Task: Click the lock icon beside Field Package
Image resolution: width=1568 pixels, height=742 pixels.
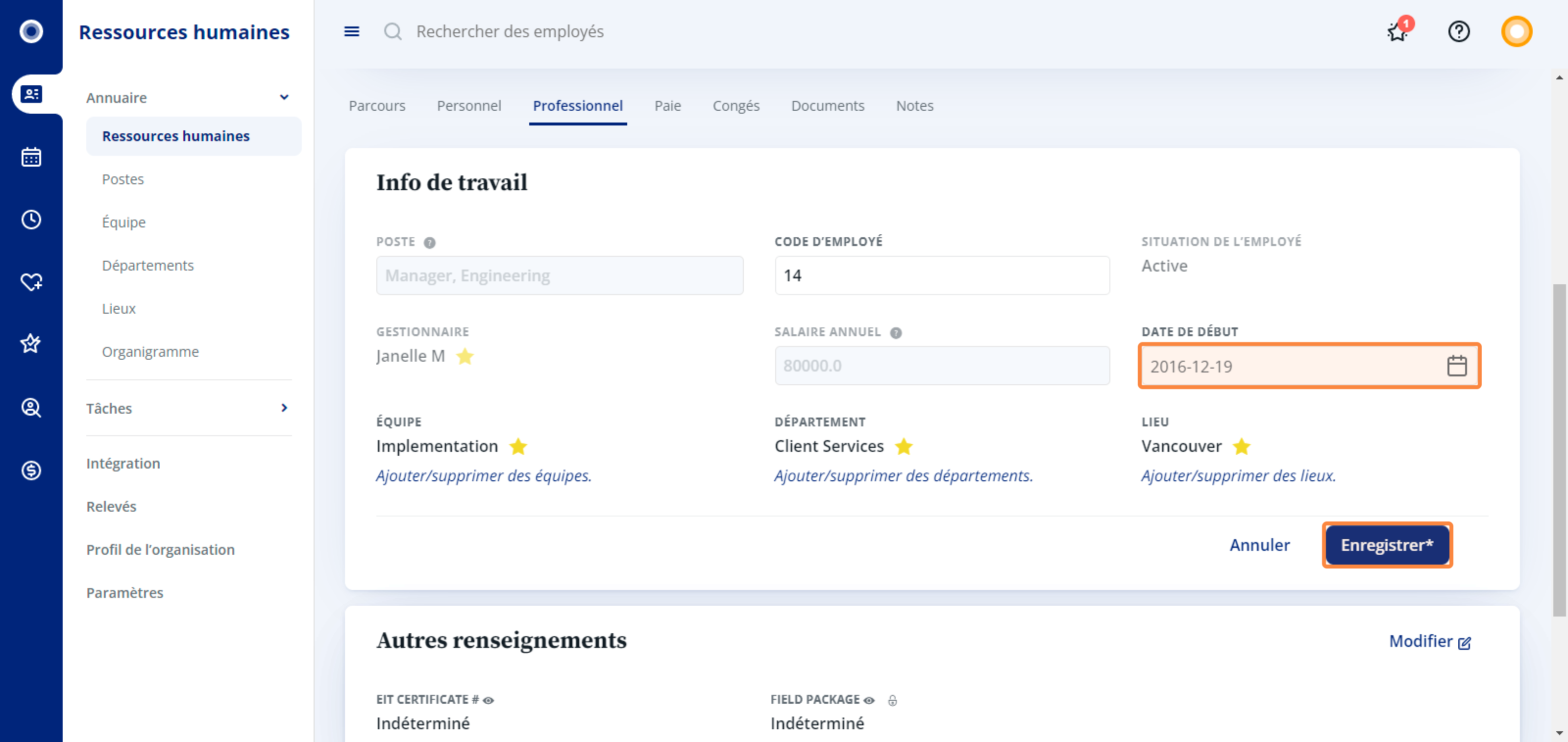Action: click(x=893, y=700)
